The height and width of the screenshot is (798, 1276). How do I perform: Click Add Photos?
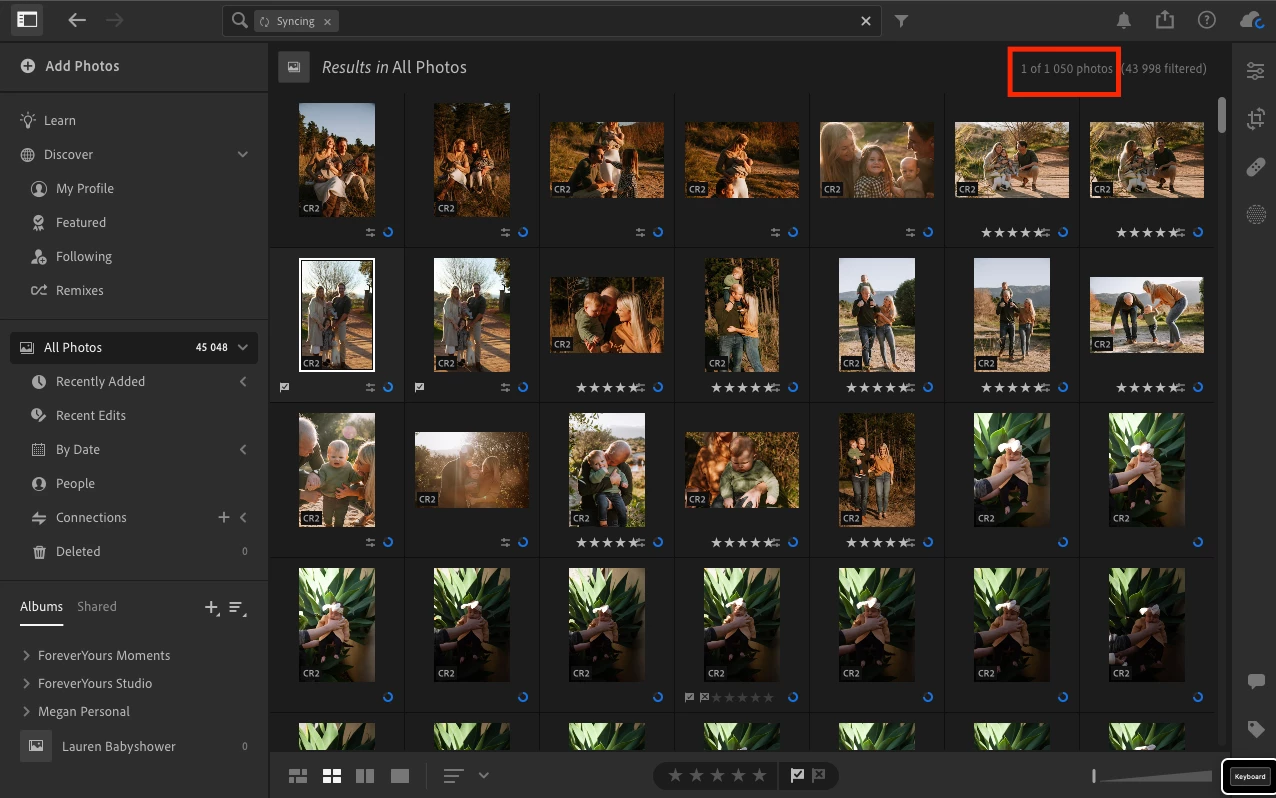(x=69, y=66)
